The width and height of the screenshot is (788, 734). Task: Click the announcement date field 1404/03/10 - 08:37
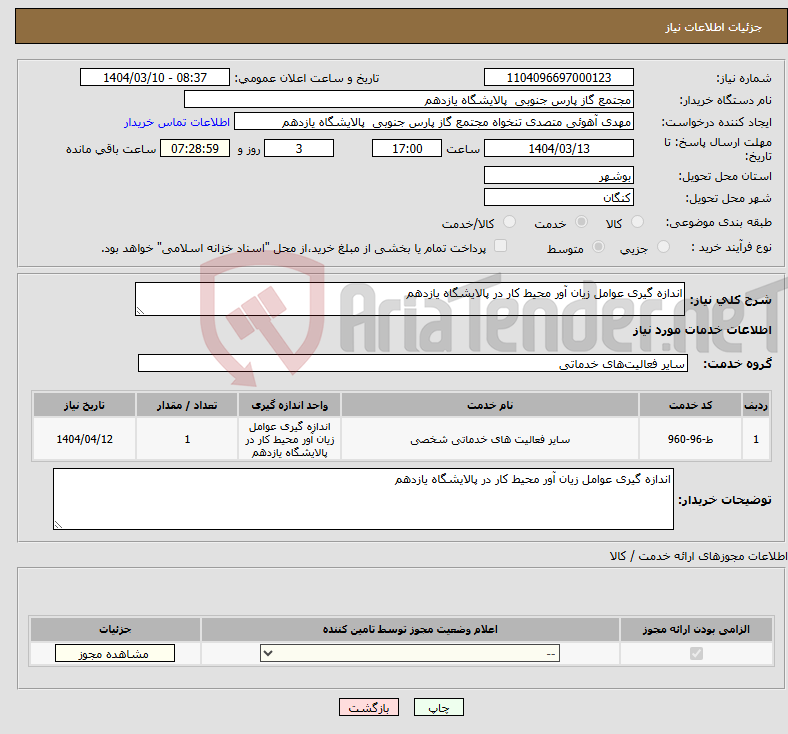(x=155, y=77)
